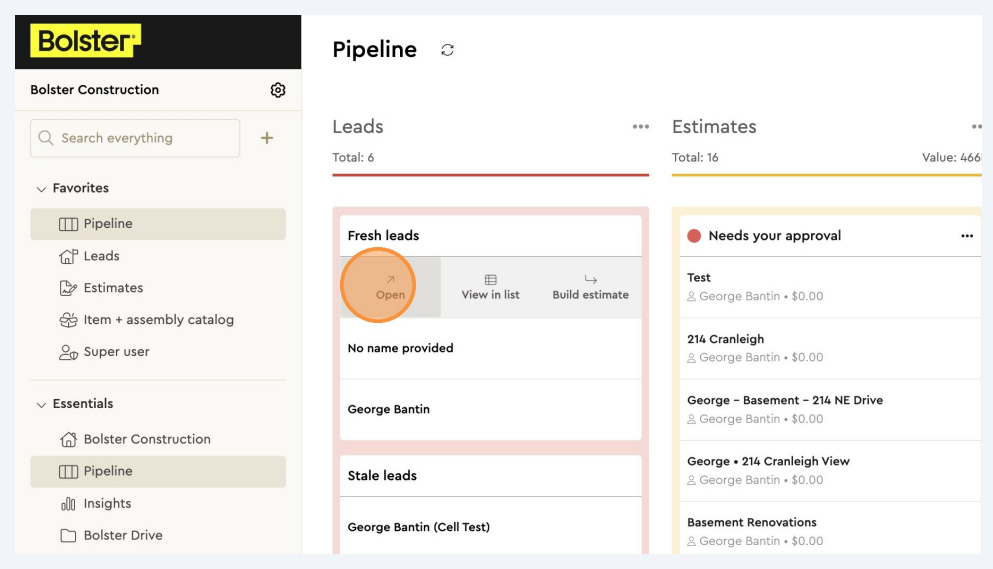Click the Search everything field
Viewport: 993px width, 569px height.
click(x=135, y=138)
